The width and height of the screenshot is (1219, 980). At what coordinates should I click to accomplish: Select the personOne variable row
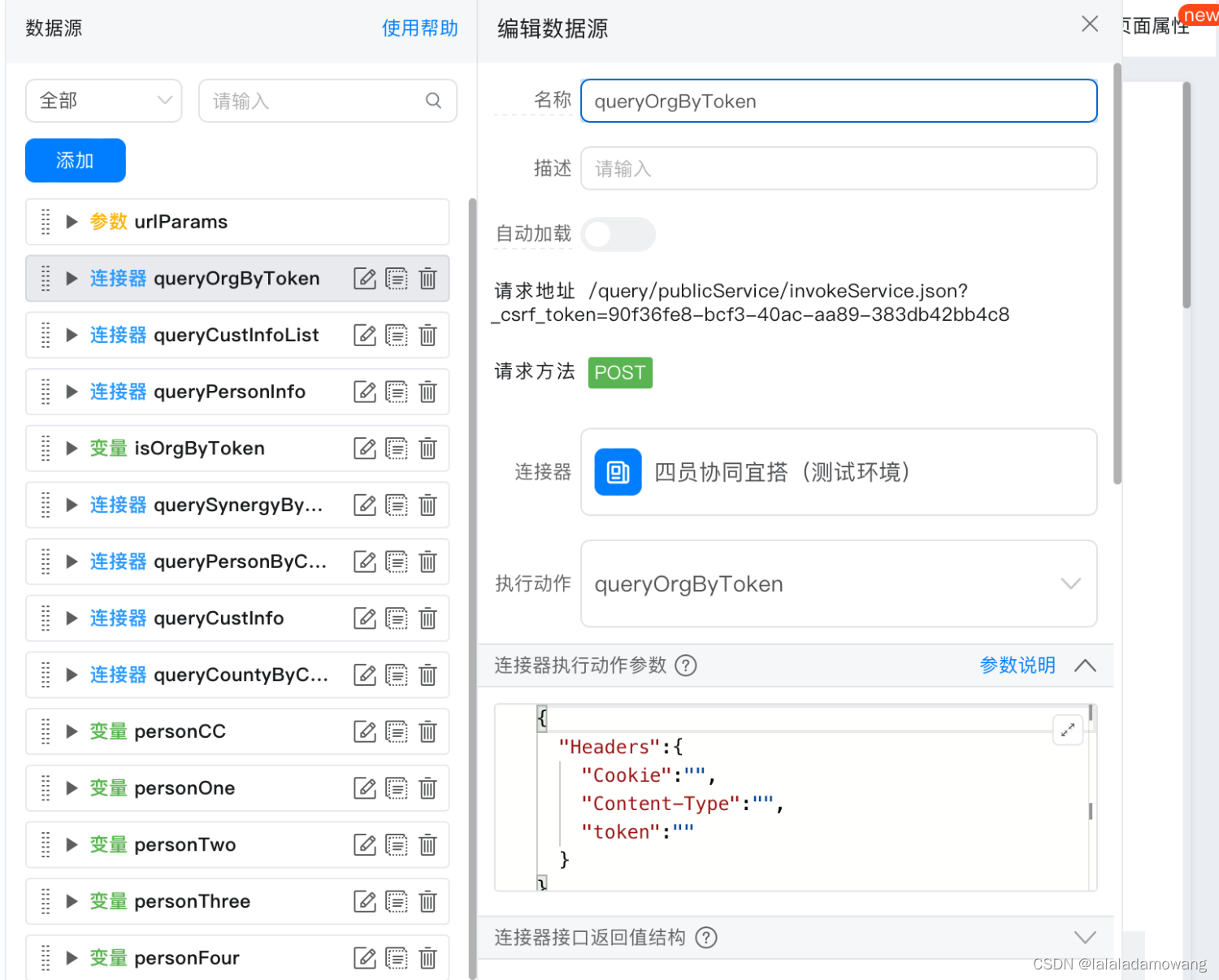237,788
